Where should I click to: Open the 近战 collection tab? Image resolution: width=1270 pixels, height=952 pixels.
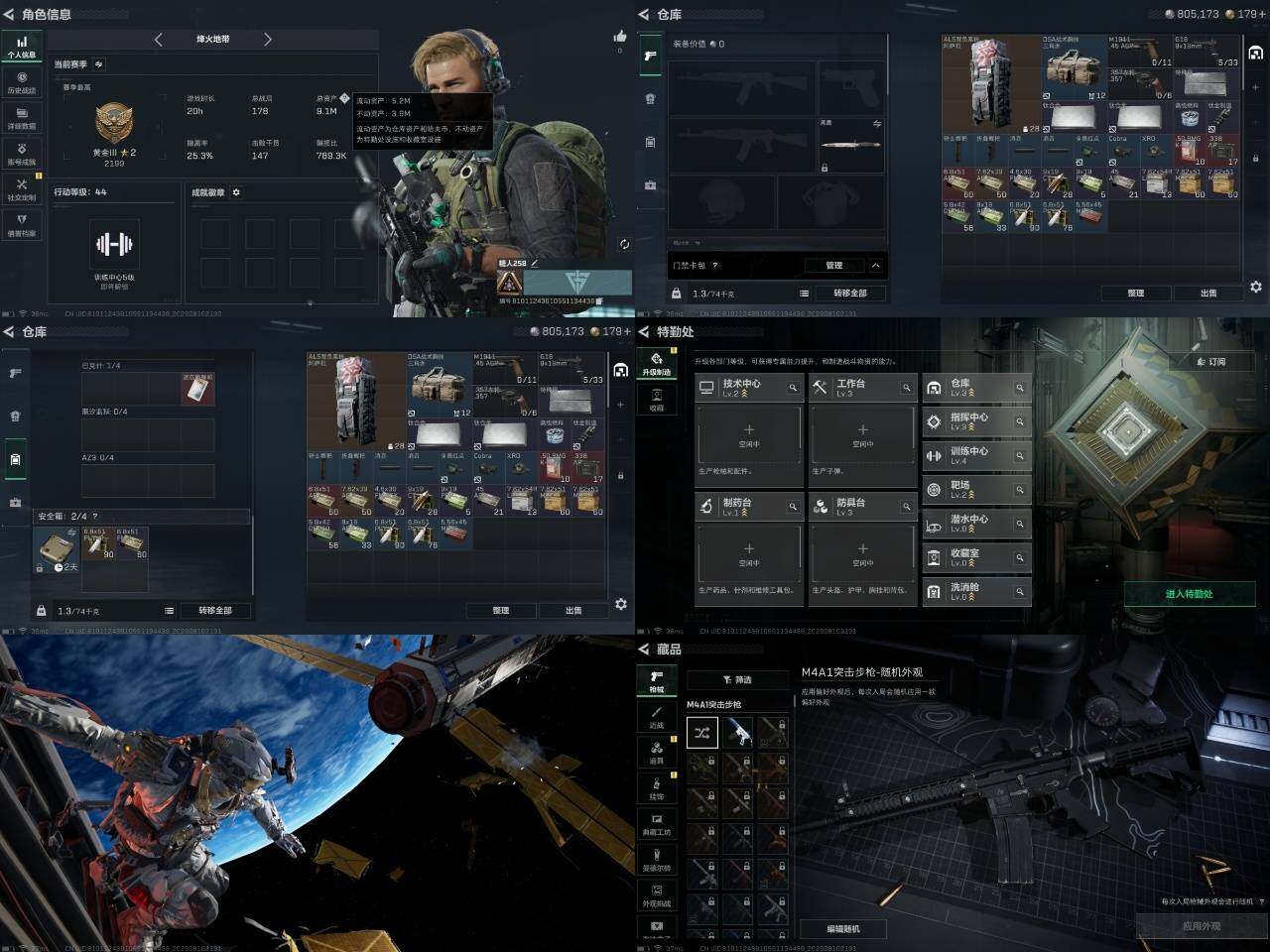(656, 717)
